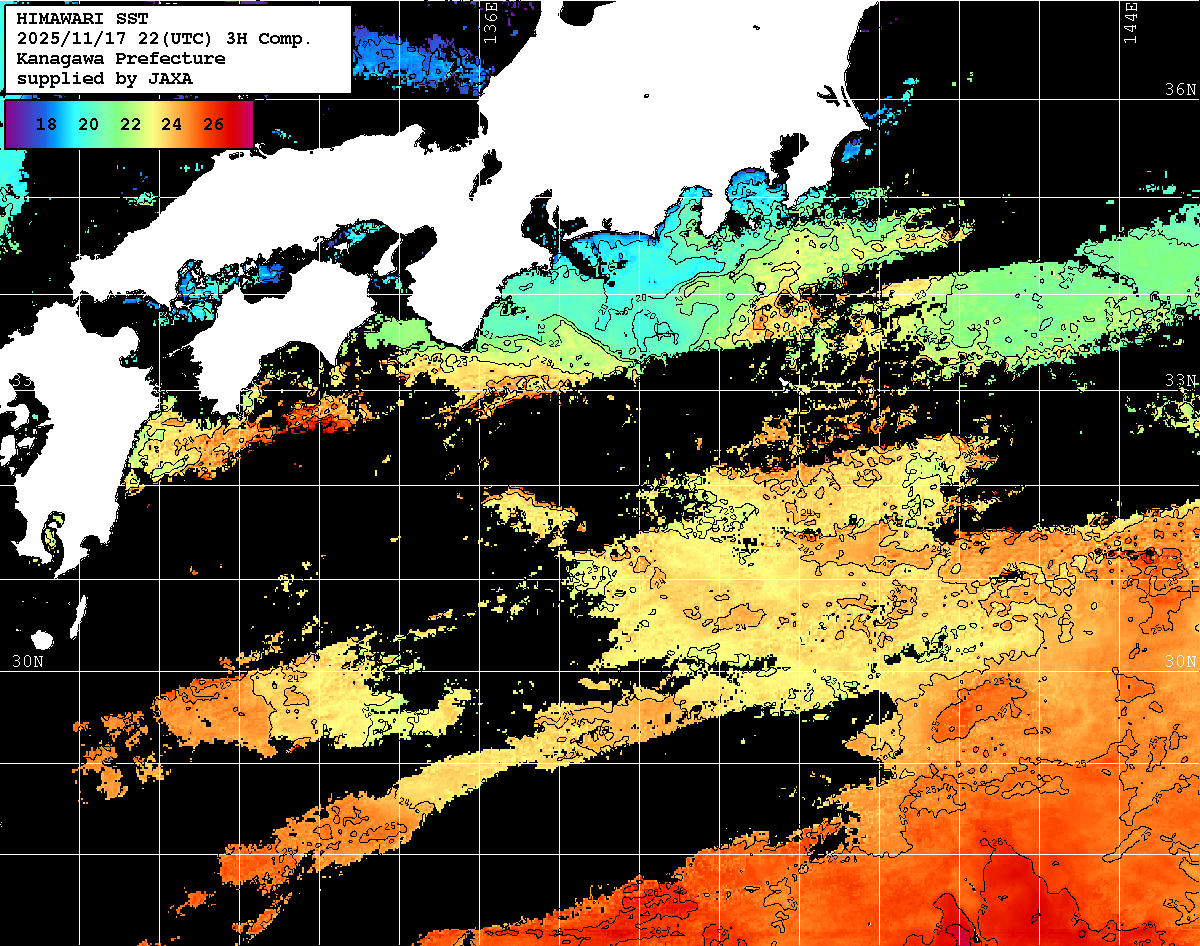Image resolution: width=1200 pixels, height=946 pixels.
Task: Click the 30N latitude label at right edge
Action: (x=1181, y=662)
